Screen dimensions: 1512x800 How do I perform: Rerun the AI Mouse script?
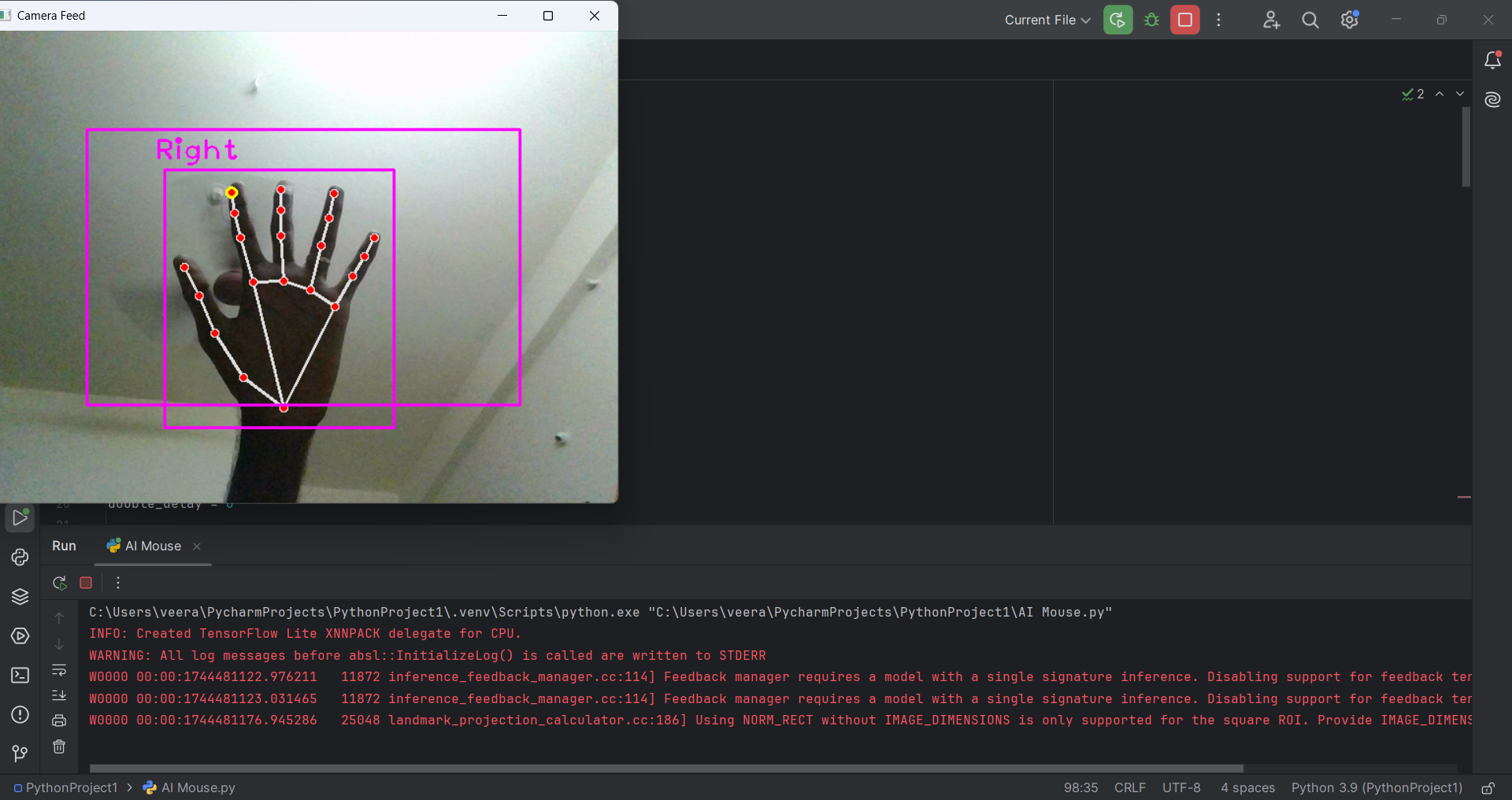coord(59,583)
